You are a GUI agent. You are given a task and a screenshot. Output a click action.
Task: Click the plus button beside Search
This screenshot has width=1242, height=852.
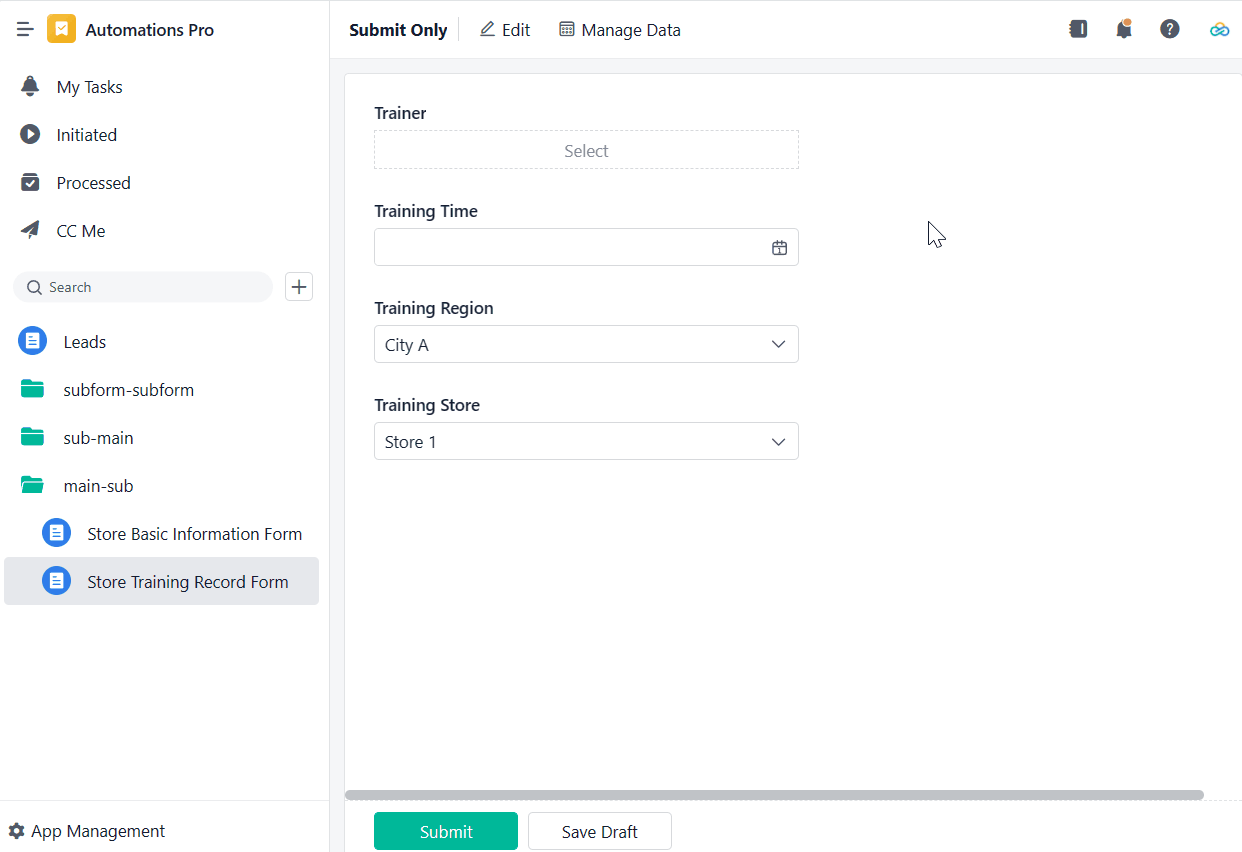[299, 287]
